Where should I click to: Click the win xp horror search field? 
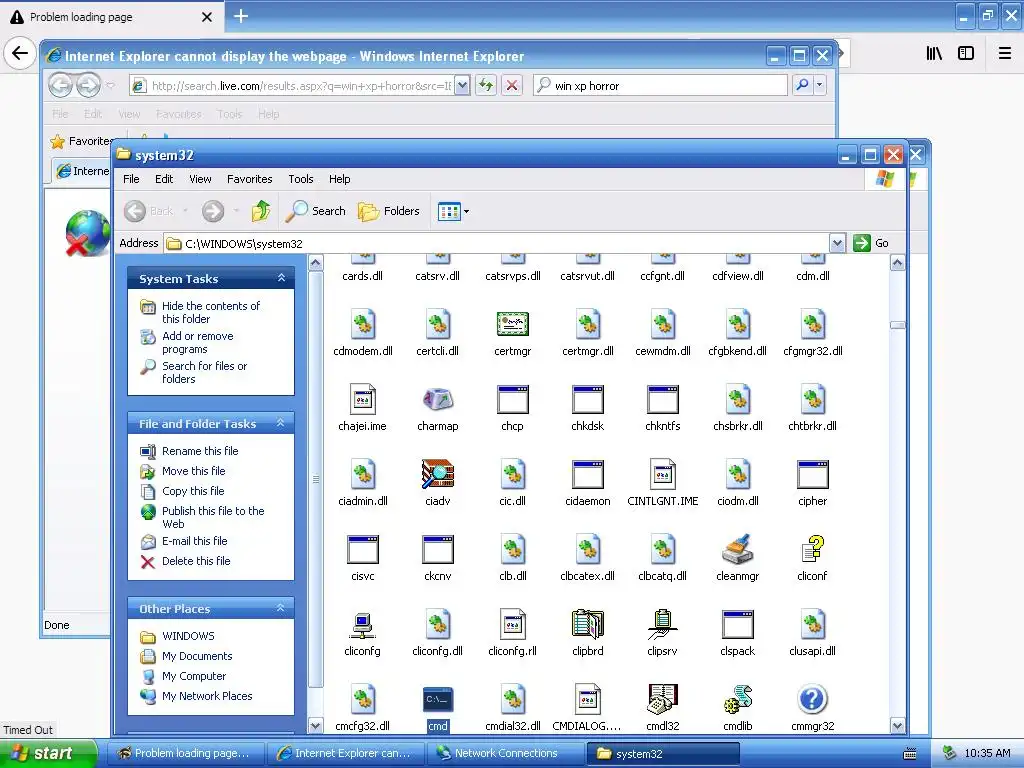pyautogui.click(x=661, y=86)
